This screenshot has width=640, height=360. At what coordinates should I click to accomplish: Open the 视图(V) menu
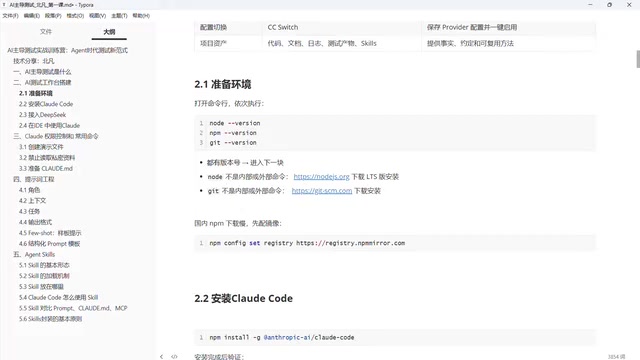coord(98,16)
